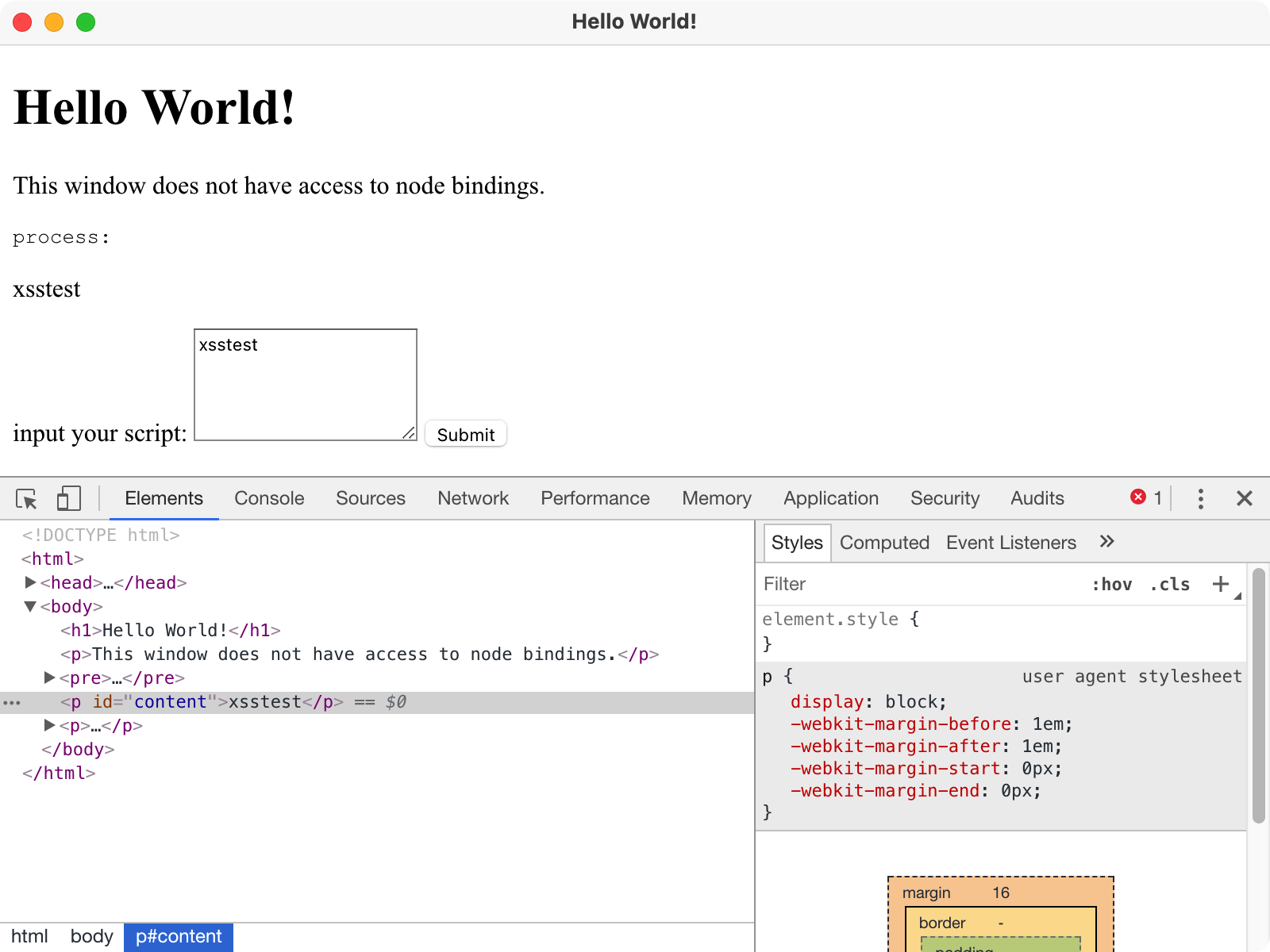
Task: Activate the inspect element picker icon
Action: [x=26, y=498]
